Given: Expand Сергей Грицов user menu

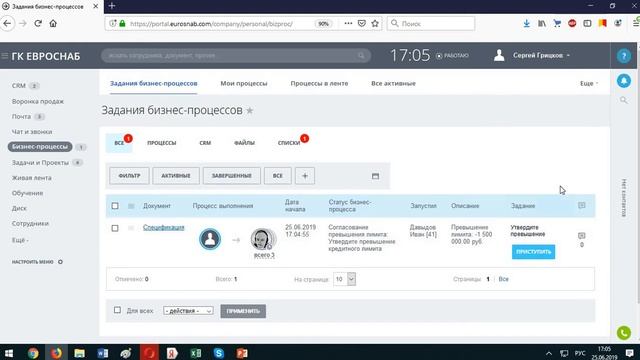Looking at the screenshot, I should coord(541,56).
